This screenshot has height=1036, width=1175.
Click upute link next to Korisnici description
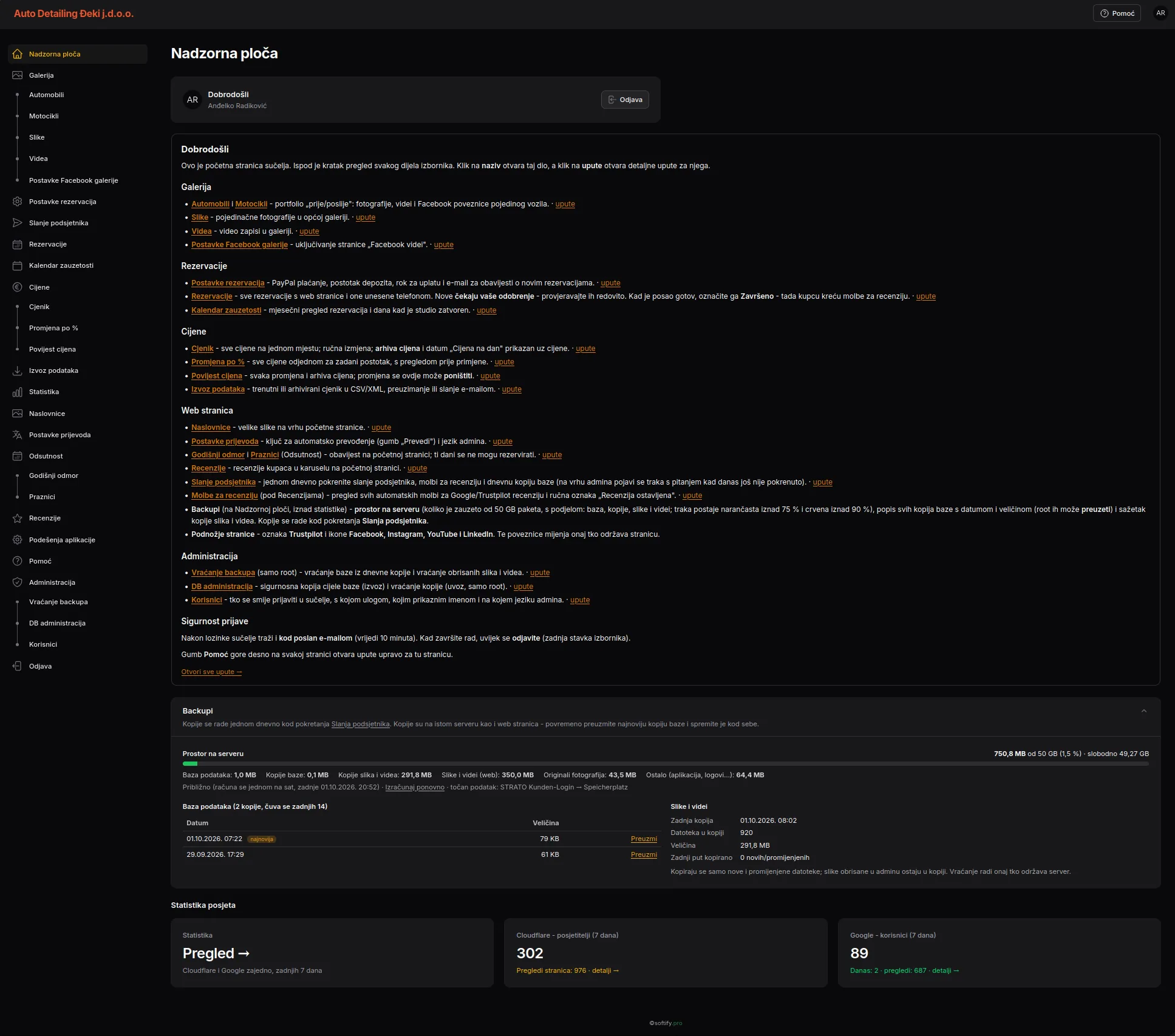580,600
